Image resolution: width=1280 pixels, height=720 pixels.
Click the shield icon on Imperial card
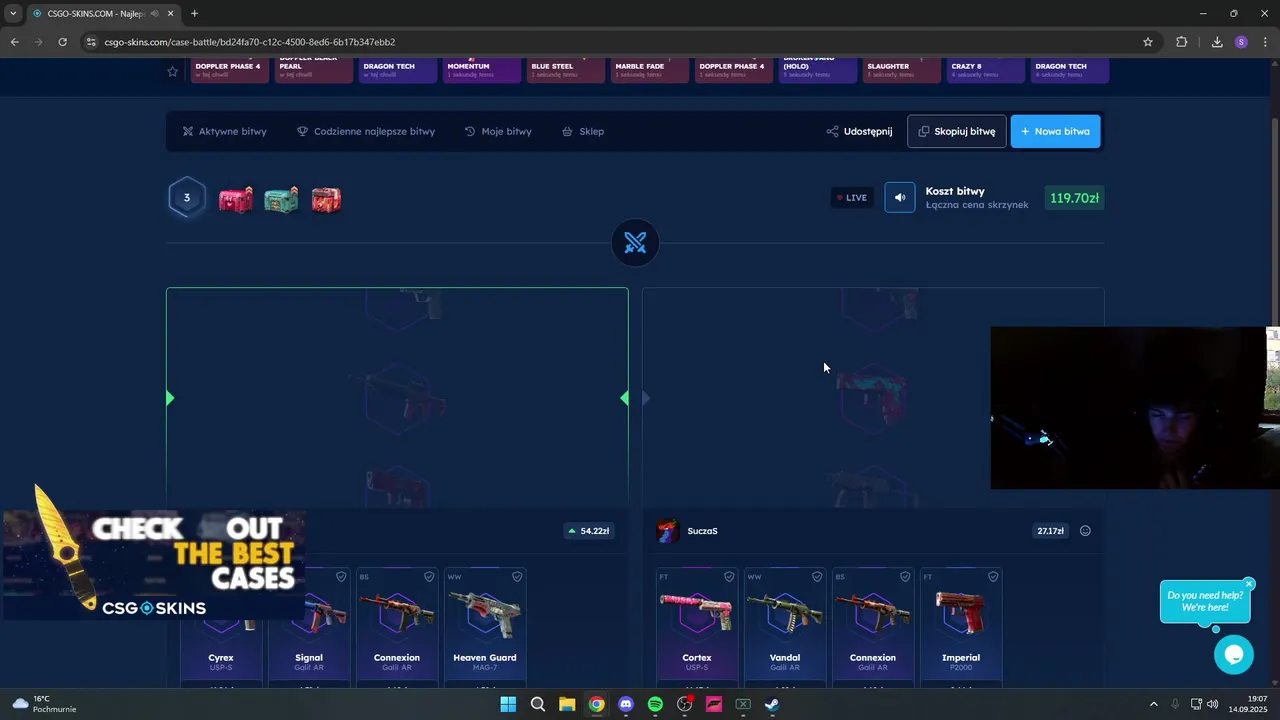(993, 577)
